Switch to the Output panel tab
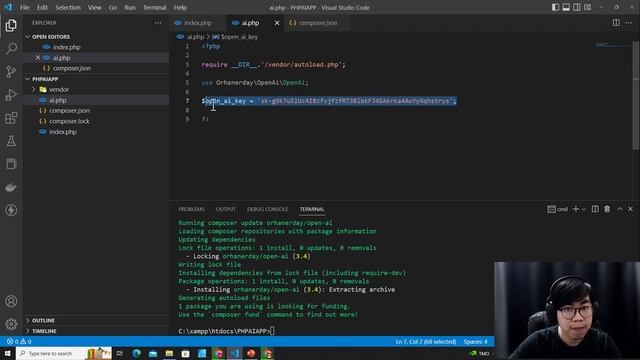This screenshot has height=360, width=640. (226, 209)
